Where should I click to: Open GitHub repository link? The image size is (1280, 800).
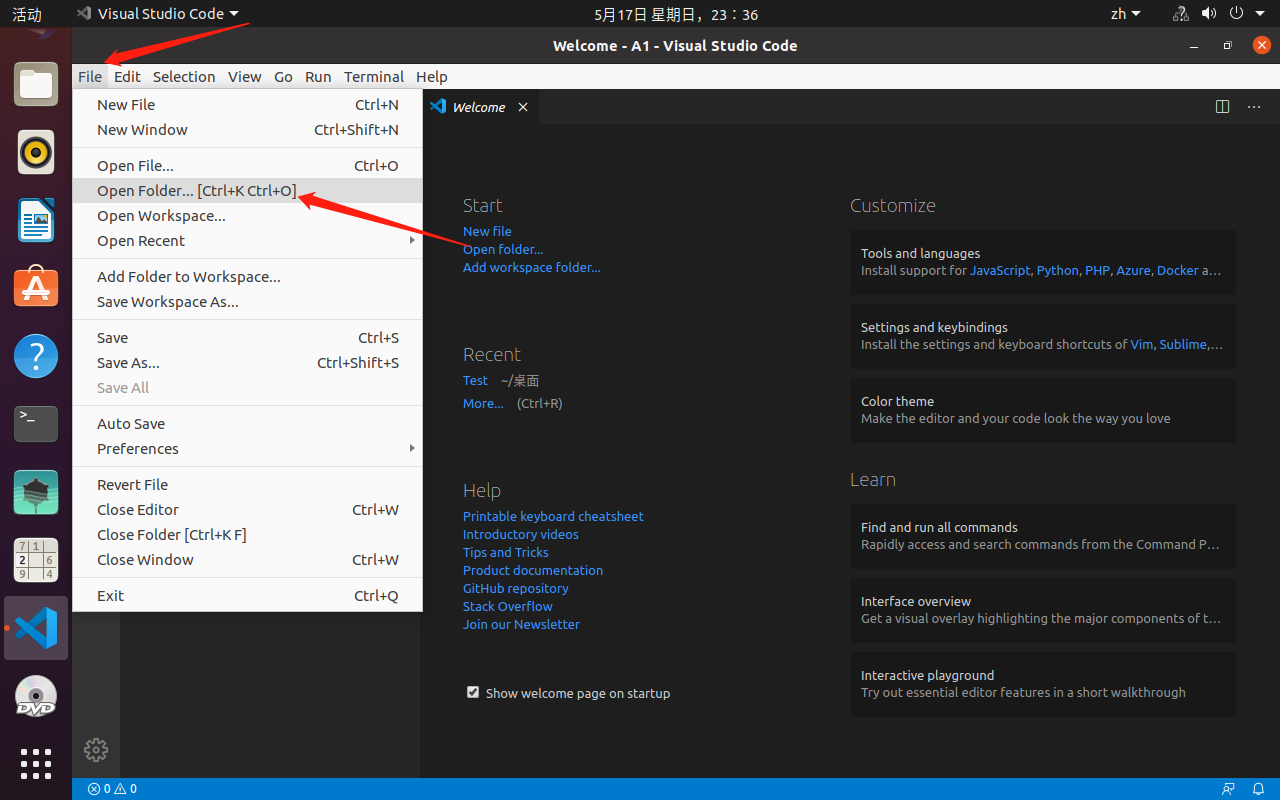pos(515,589)
